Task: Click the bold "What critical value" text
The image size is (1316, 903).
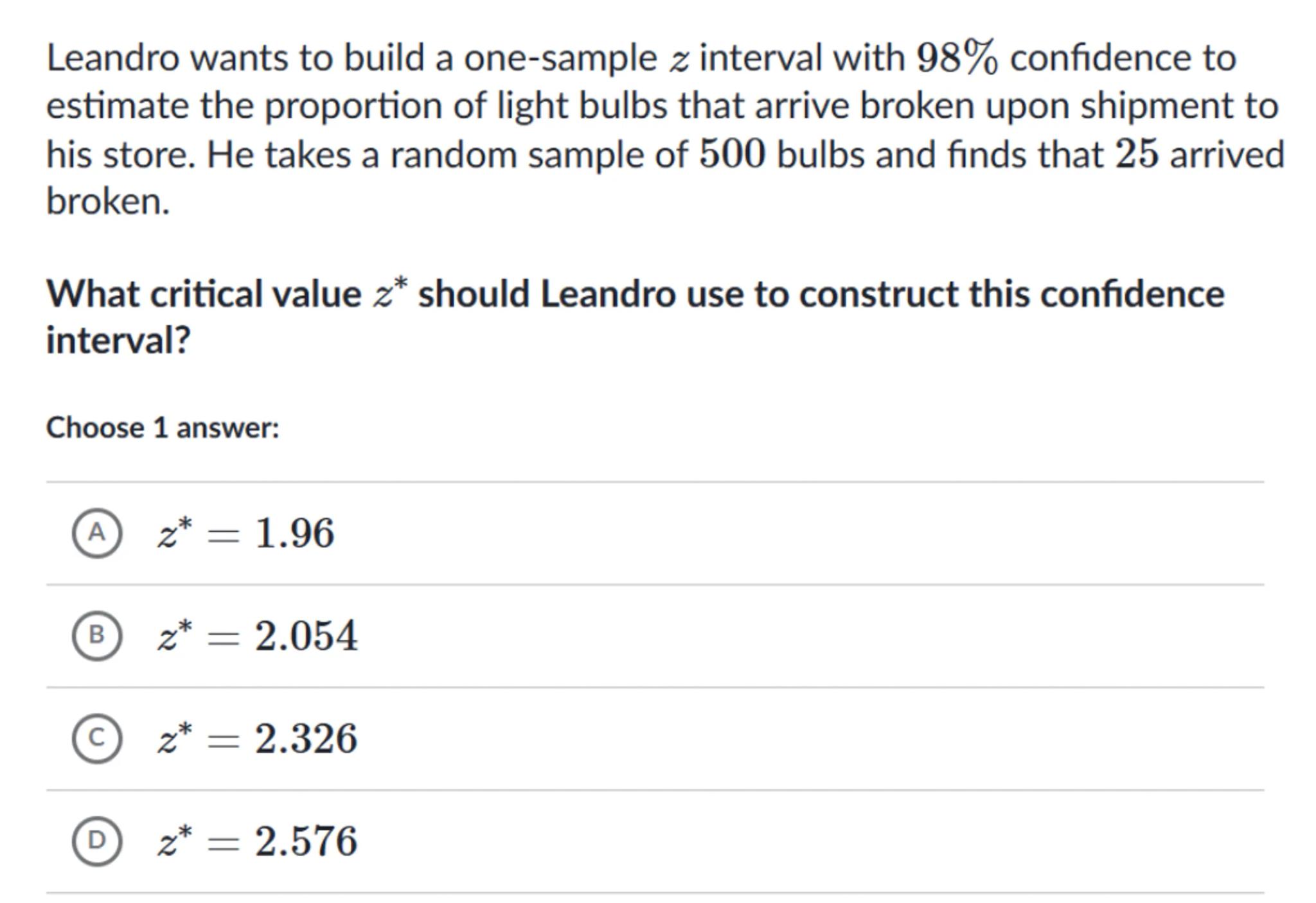Action: pos(204,295)
